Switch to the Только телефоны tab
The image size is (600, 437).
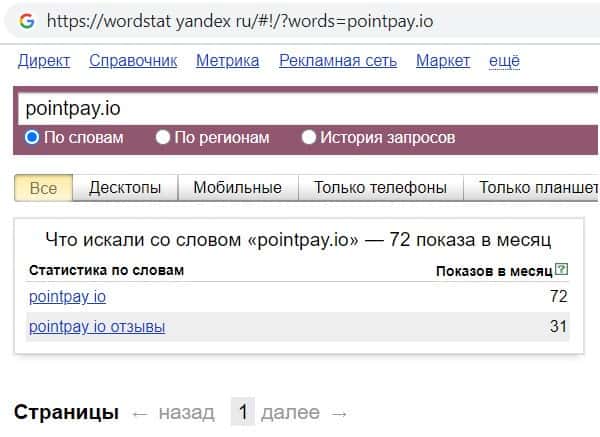(x=380, y=188)
